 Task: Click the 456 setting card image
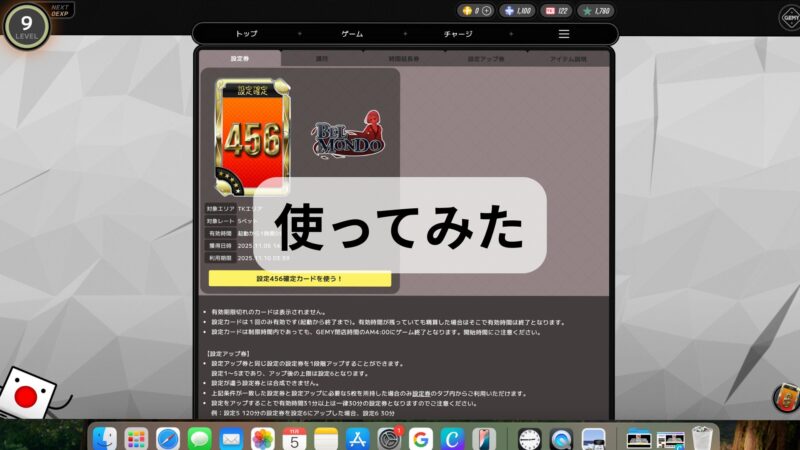pyautogui.click(x=248, y=139)
